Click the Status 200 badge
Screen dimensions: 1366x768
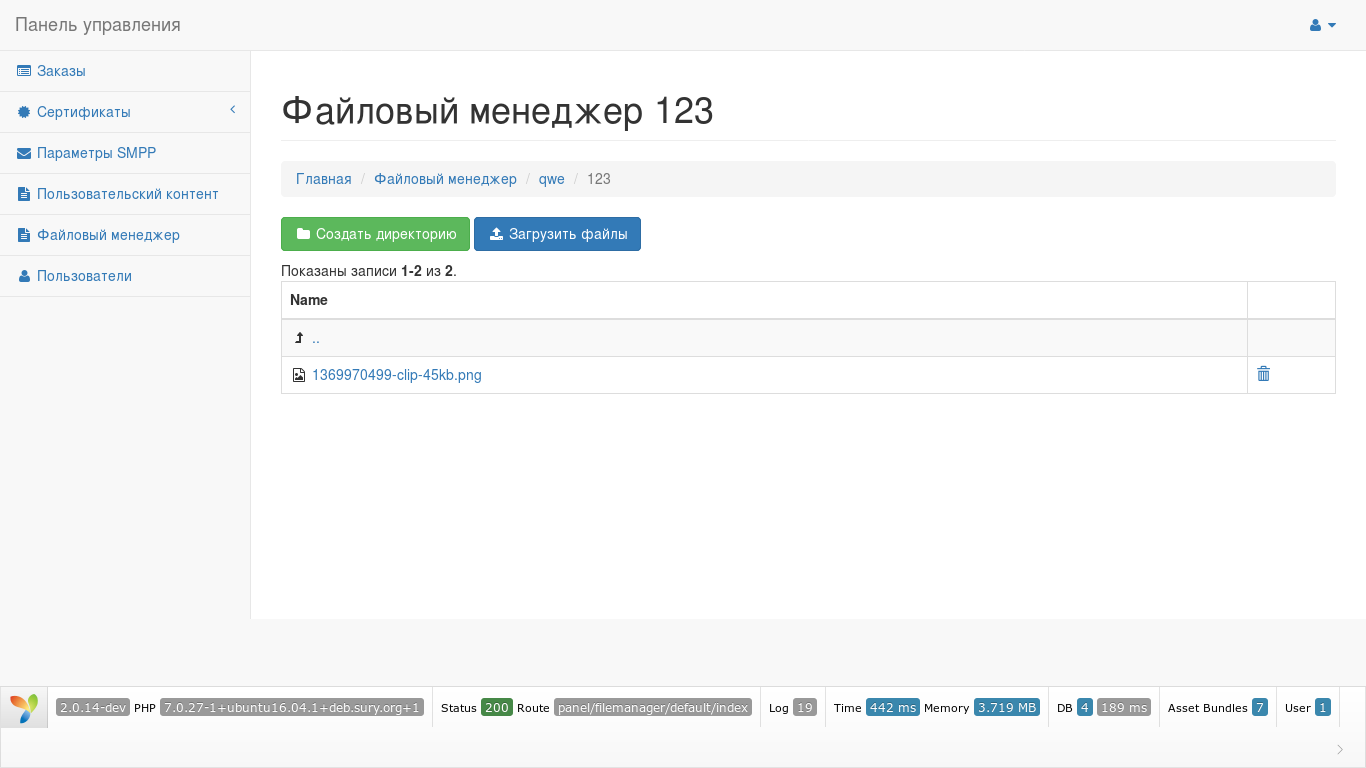496,707
